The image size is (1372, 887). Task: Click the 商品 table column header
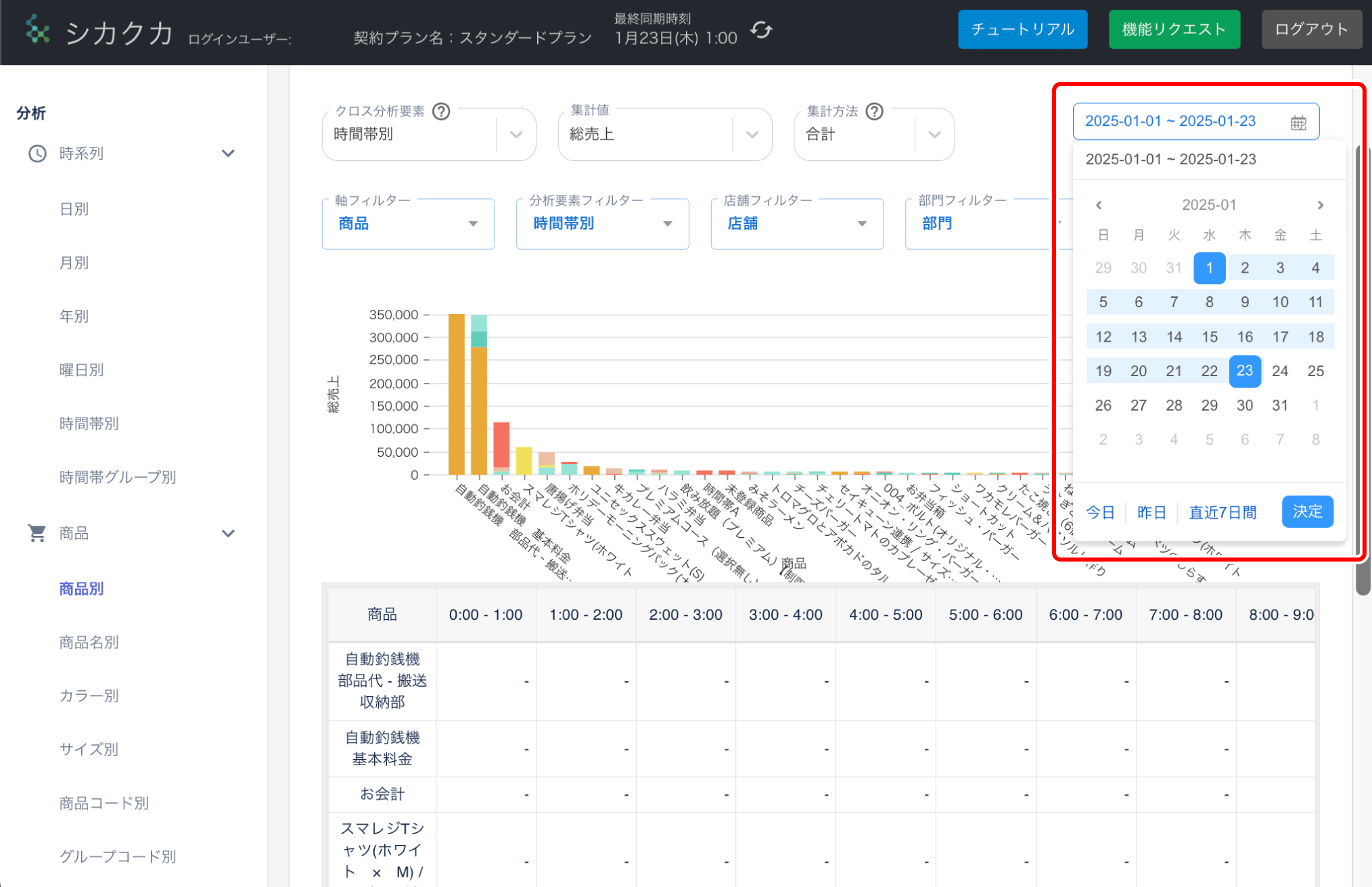point(382,614)
